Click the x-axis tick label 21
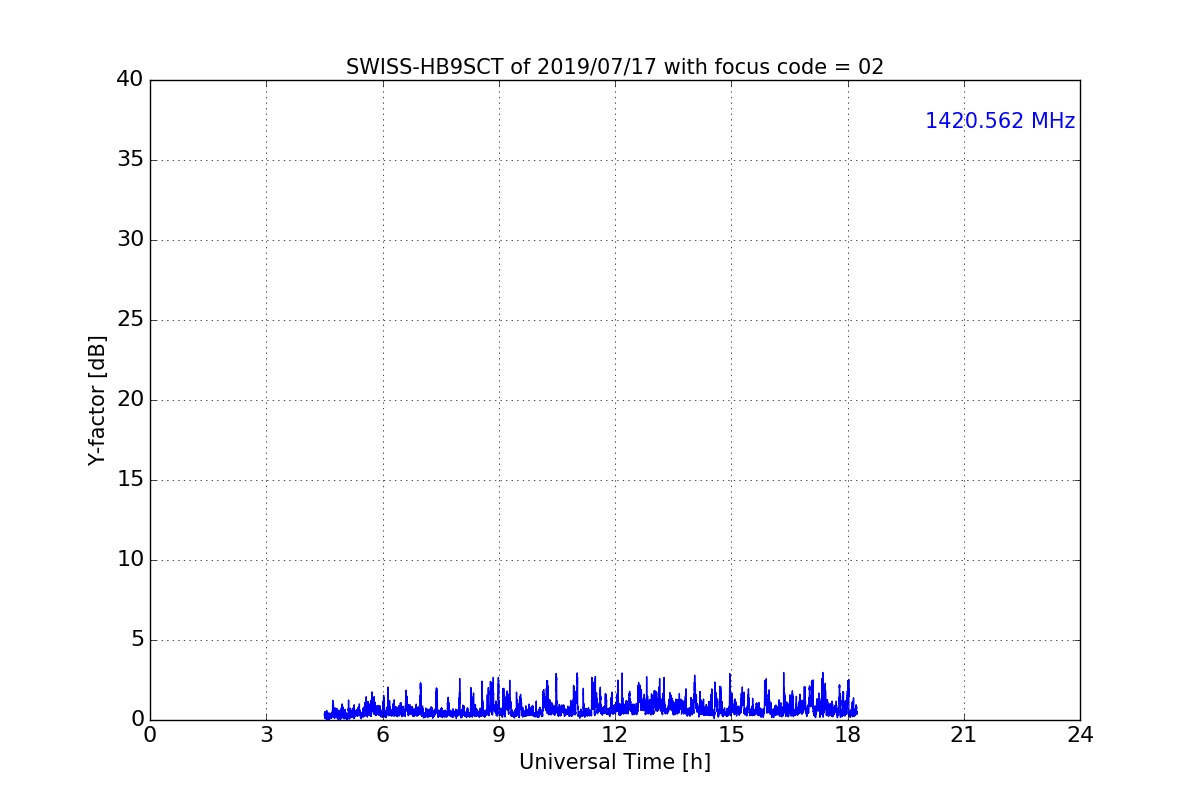The image size is (1200, 800). tap(964, 735)
